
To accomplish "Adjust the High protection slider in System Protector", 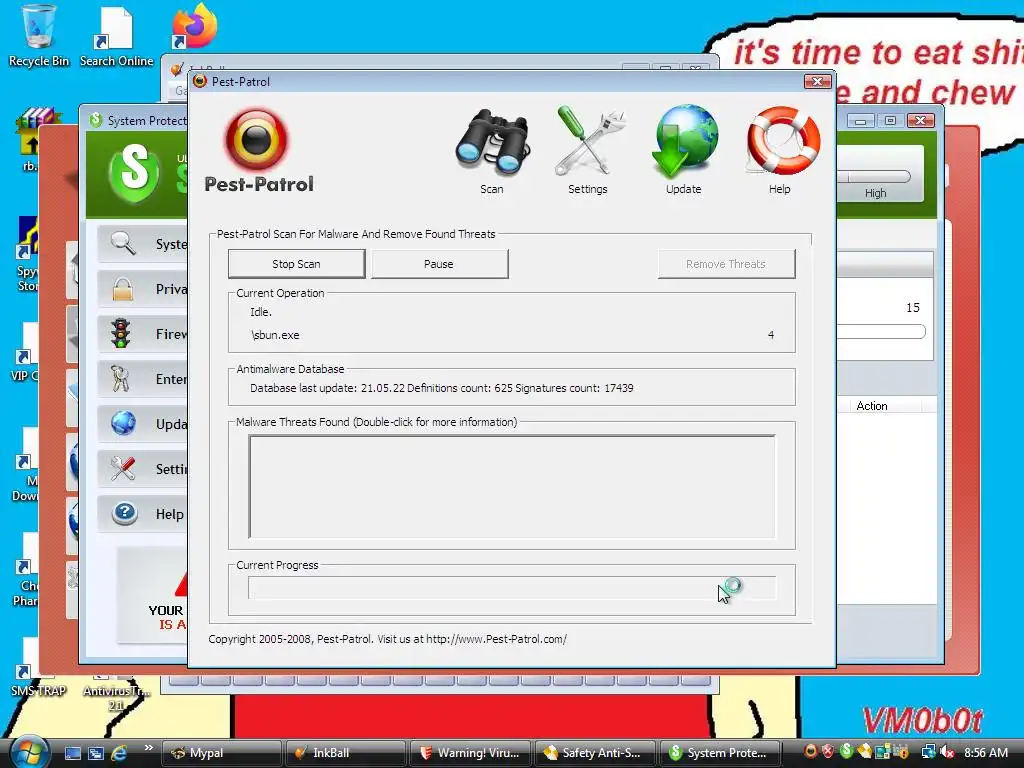I will [x=874, y=176].
